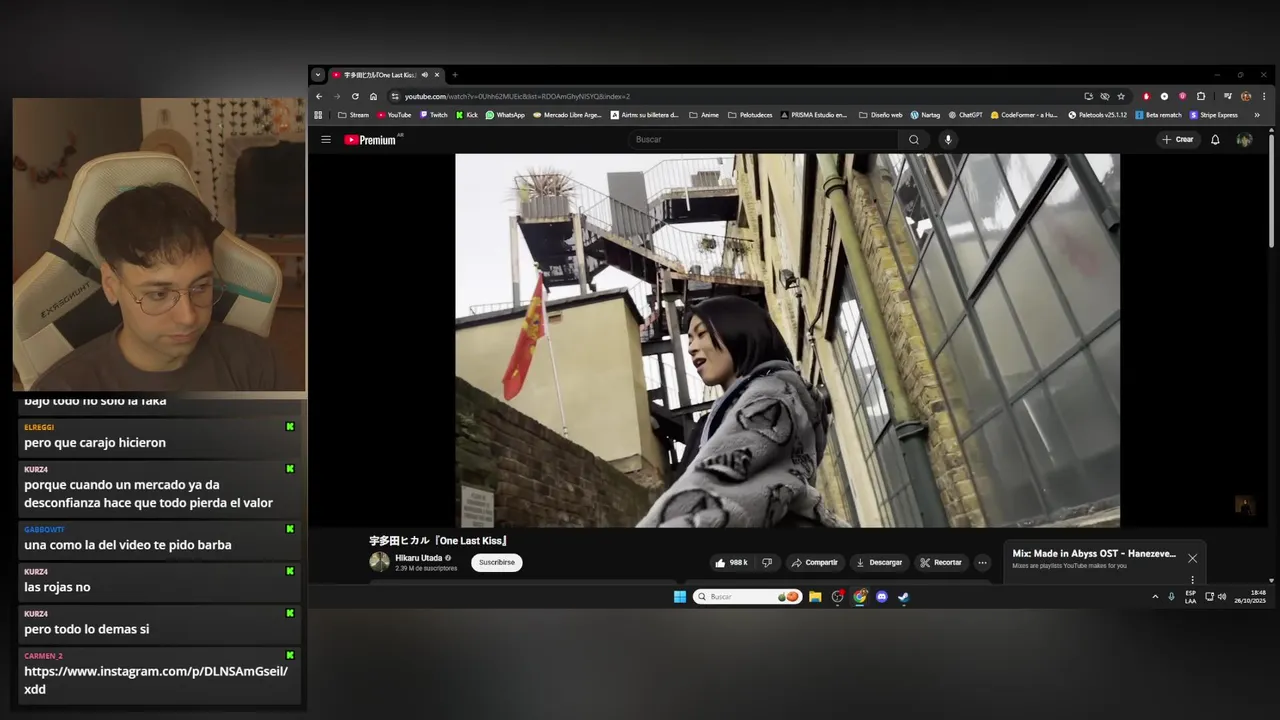The image size is (1280, 720).
Task: Open the YouTube account avatar menu
Action: click(1244, 139)
